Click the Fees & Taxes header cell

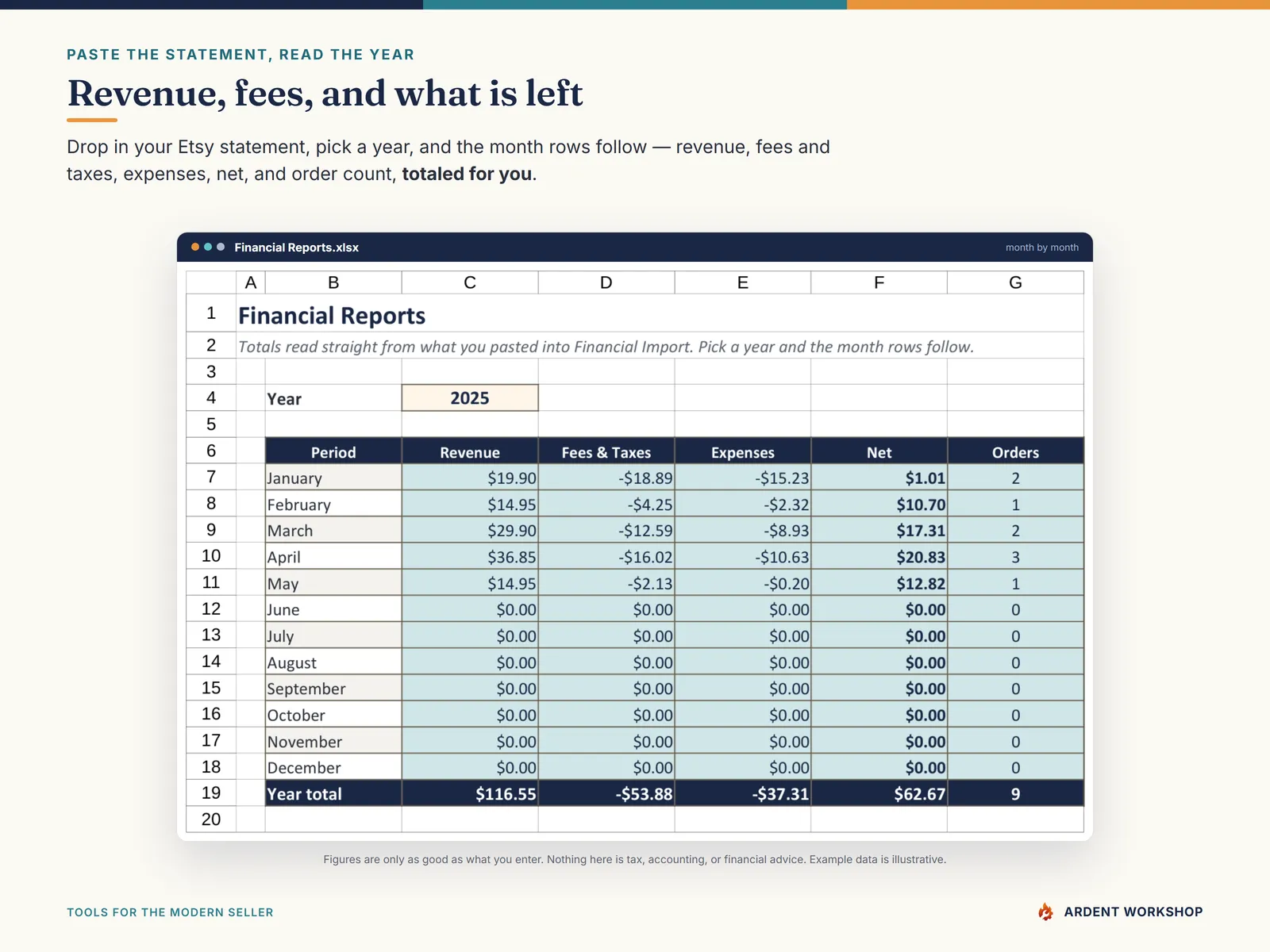(x=606, y=451)
